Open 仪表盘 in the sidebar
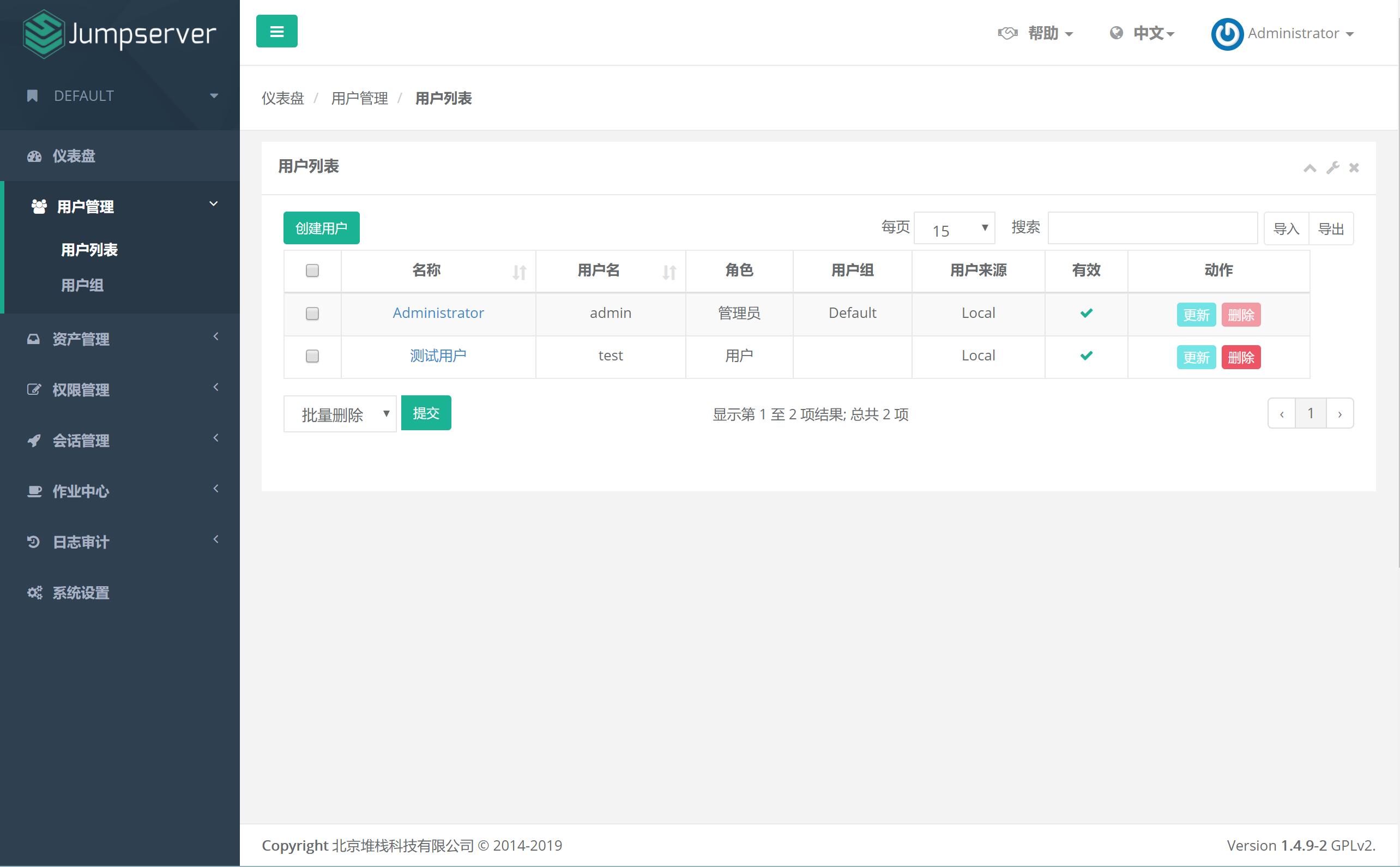The image size is (1400, 867). 120,156
